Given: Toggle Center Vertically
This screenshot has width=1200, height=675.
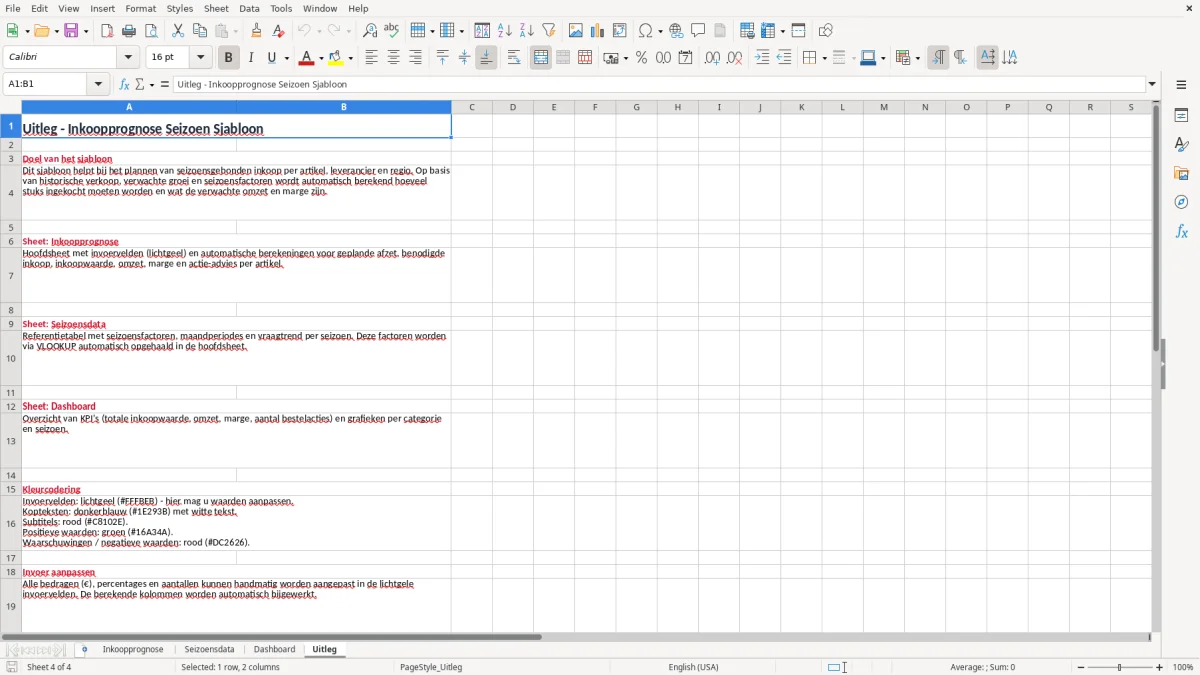Looking at the screenshot, I should point(464,58).
